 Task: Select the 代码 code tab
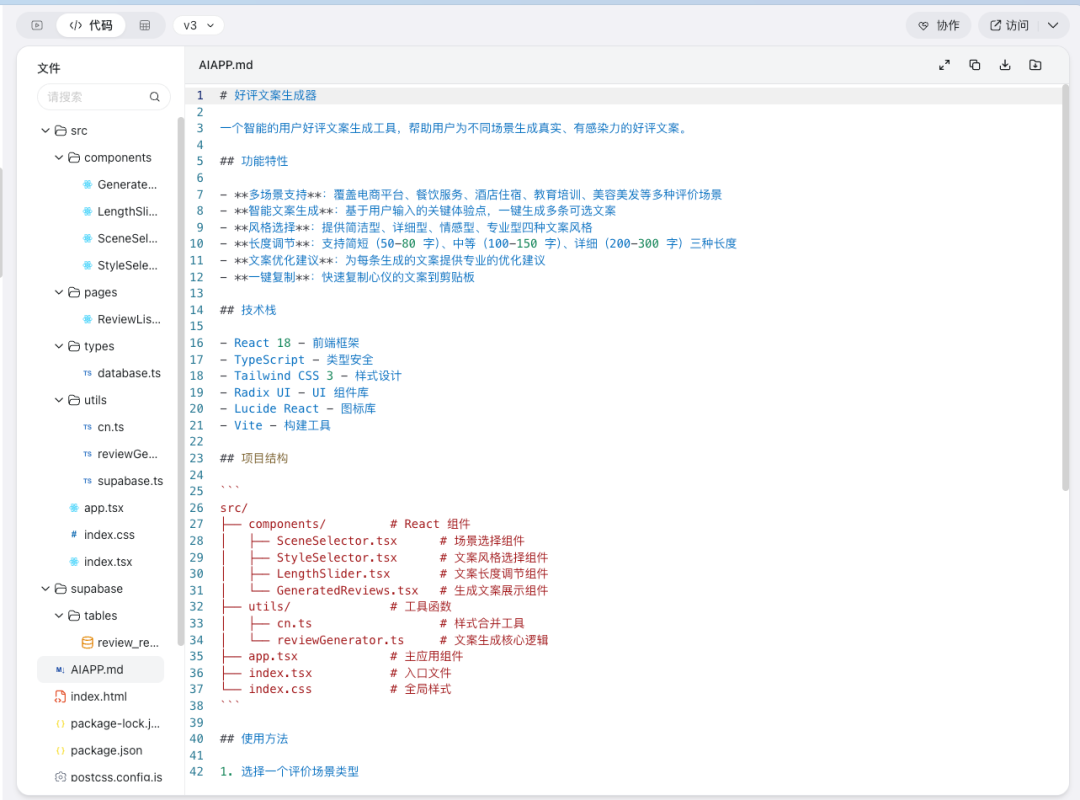tap(91, 26)
